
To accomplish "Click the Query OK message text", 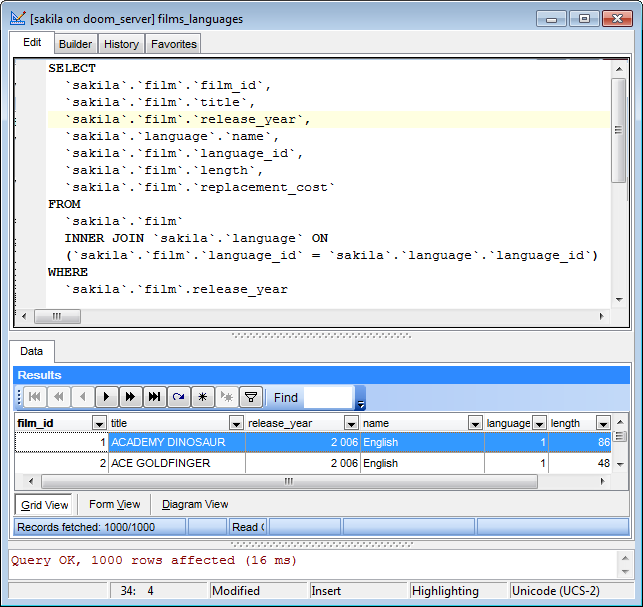I will coord(154,560).
